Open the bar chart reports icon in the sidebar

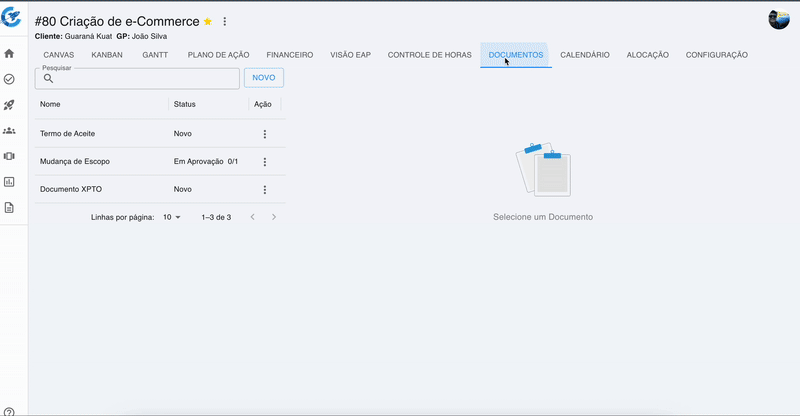9,182
